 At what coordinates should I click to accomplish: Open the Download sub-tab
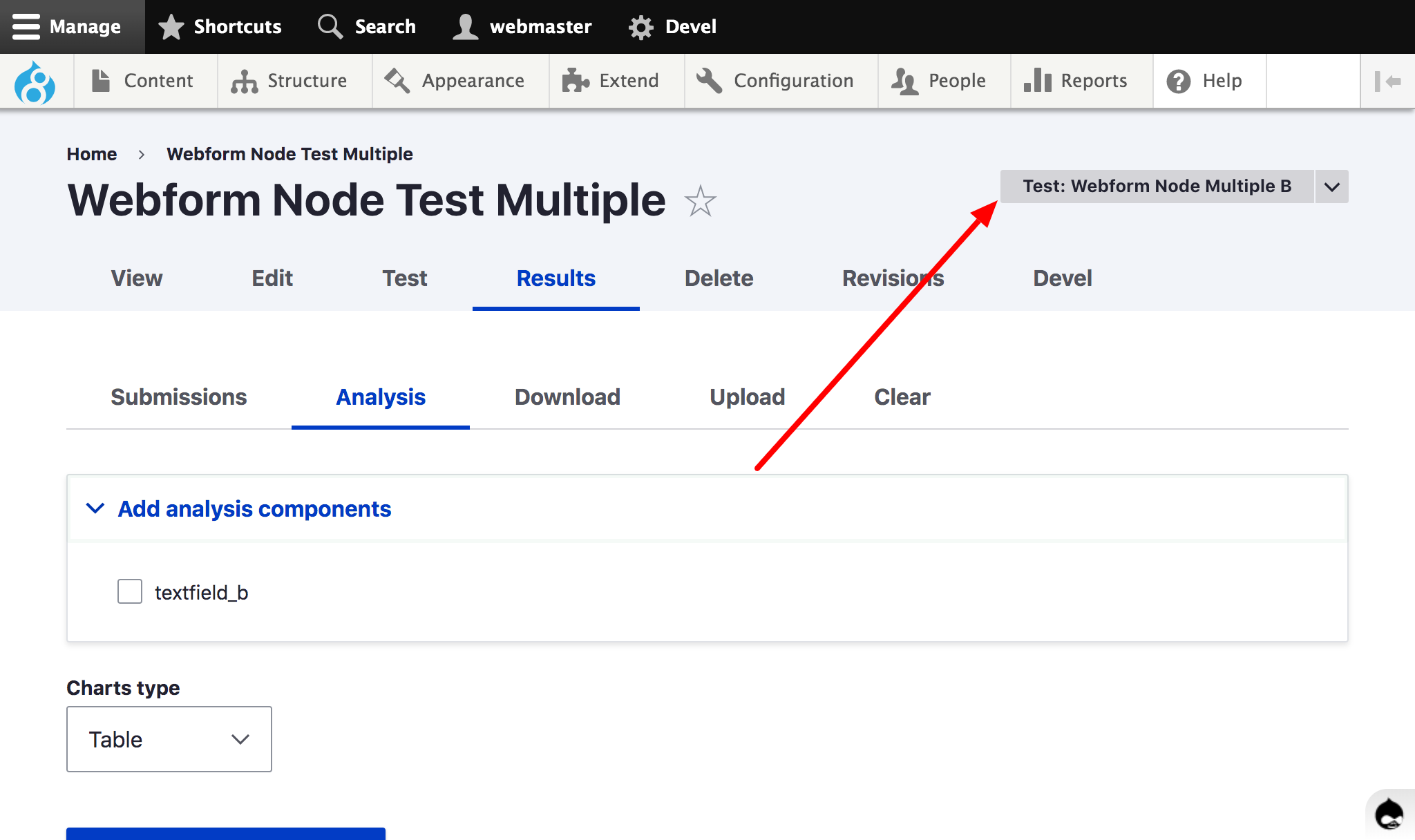click(x=567, y=397)
